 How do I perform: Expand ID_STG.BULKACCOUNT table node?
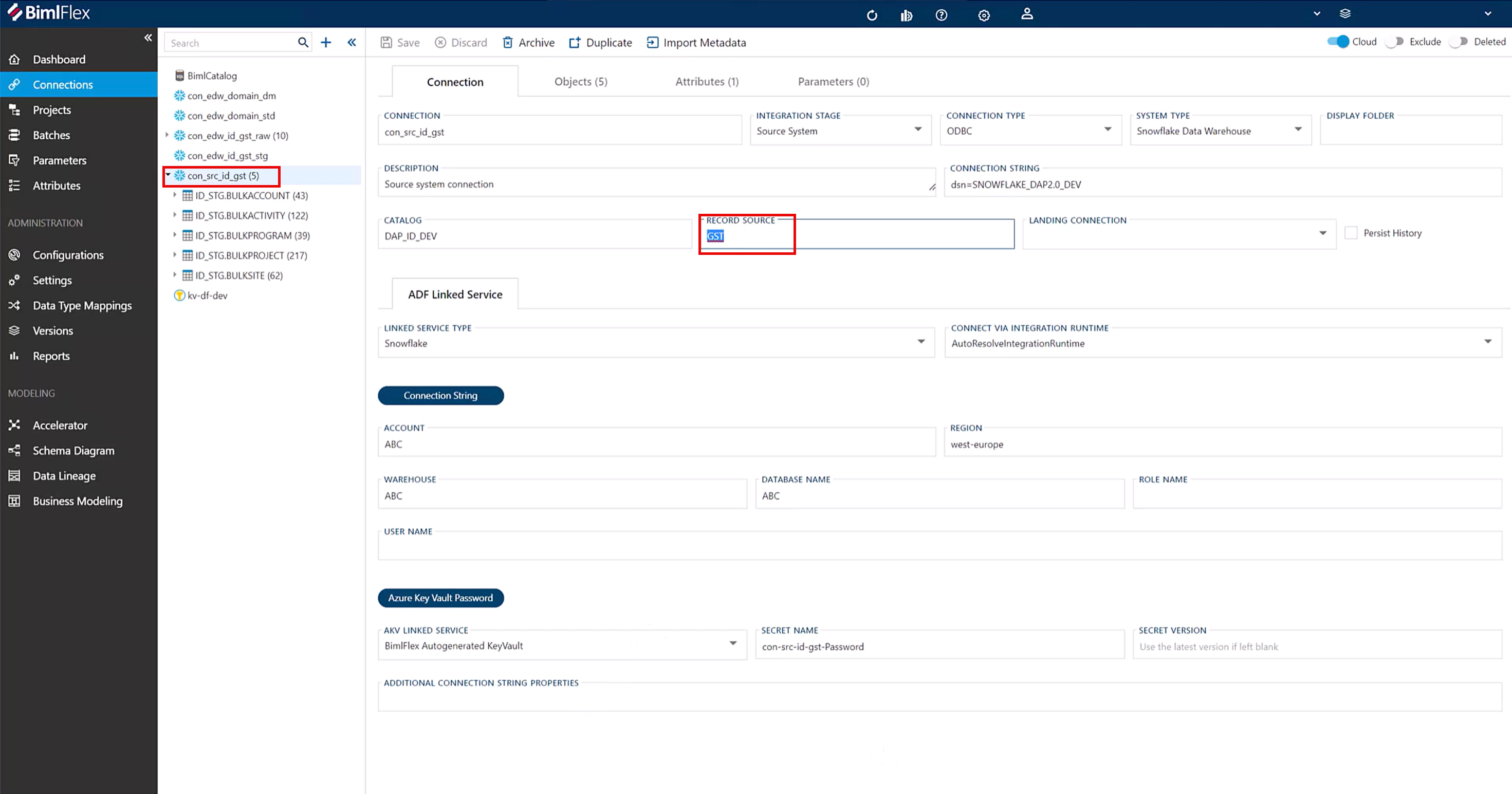coord(175,195)
